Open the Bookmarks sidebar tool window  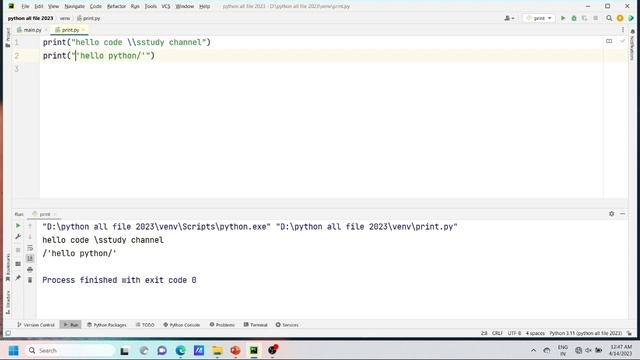(8, 267)
